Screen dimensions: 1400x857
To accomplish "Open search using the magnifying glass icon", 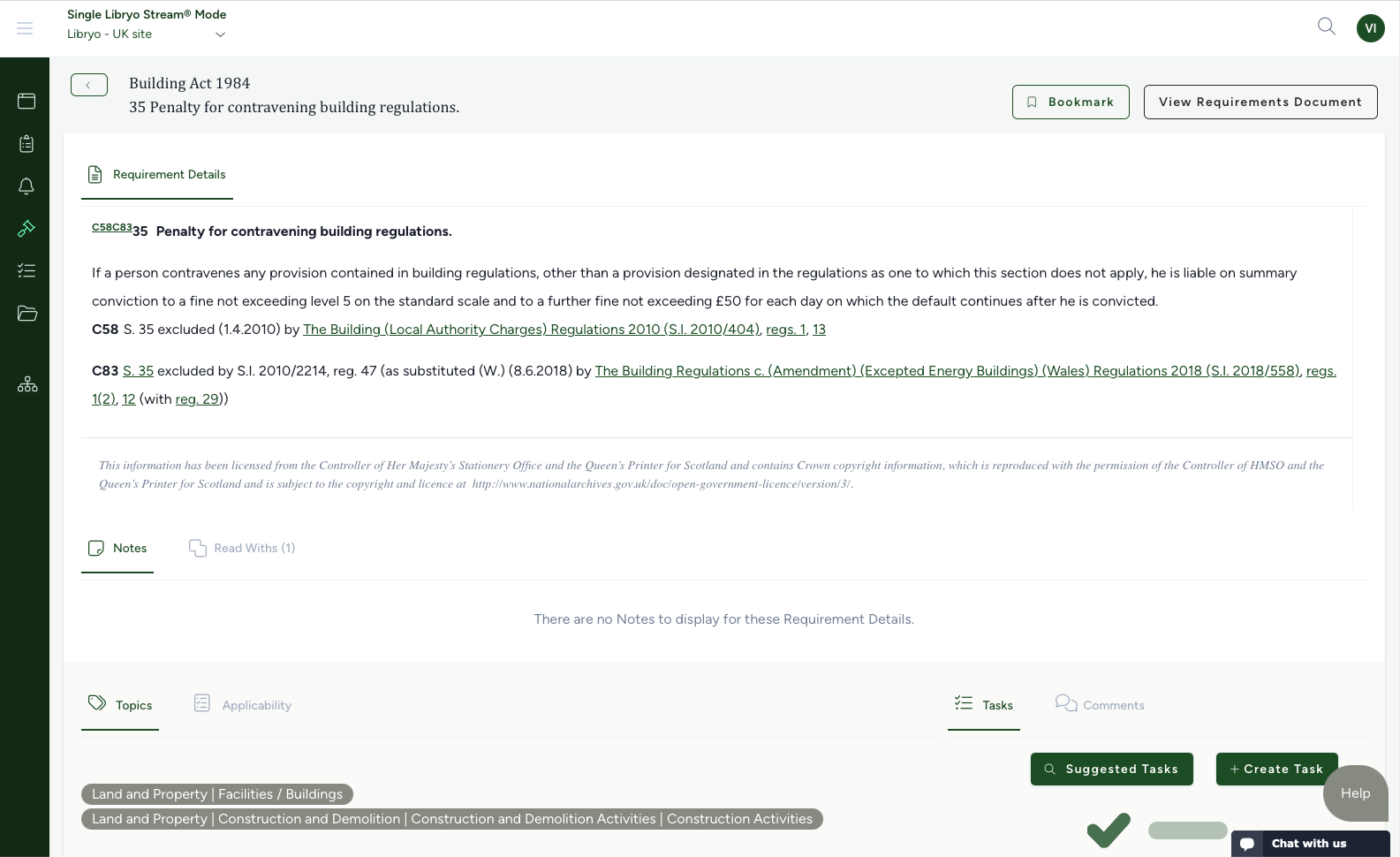I will coord(1326,27).
